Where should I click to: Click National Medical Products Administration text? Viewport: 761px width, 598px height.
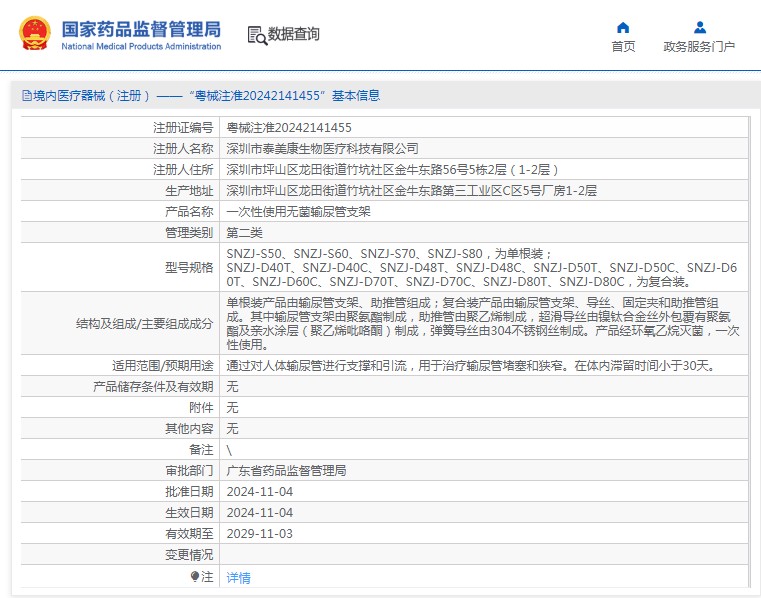point(141,47)
